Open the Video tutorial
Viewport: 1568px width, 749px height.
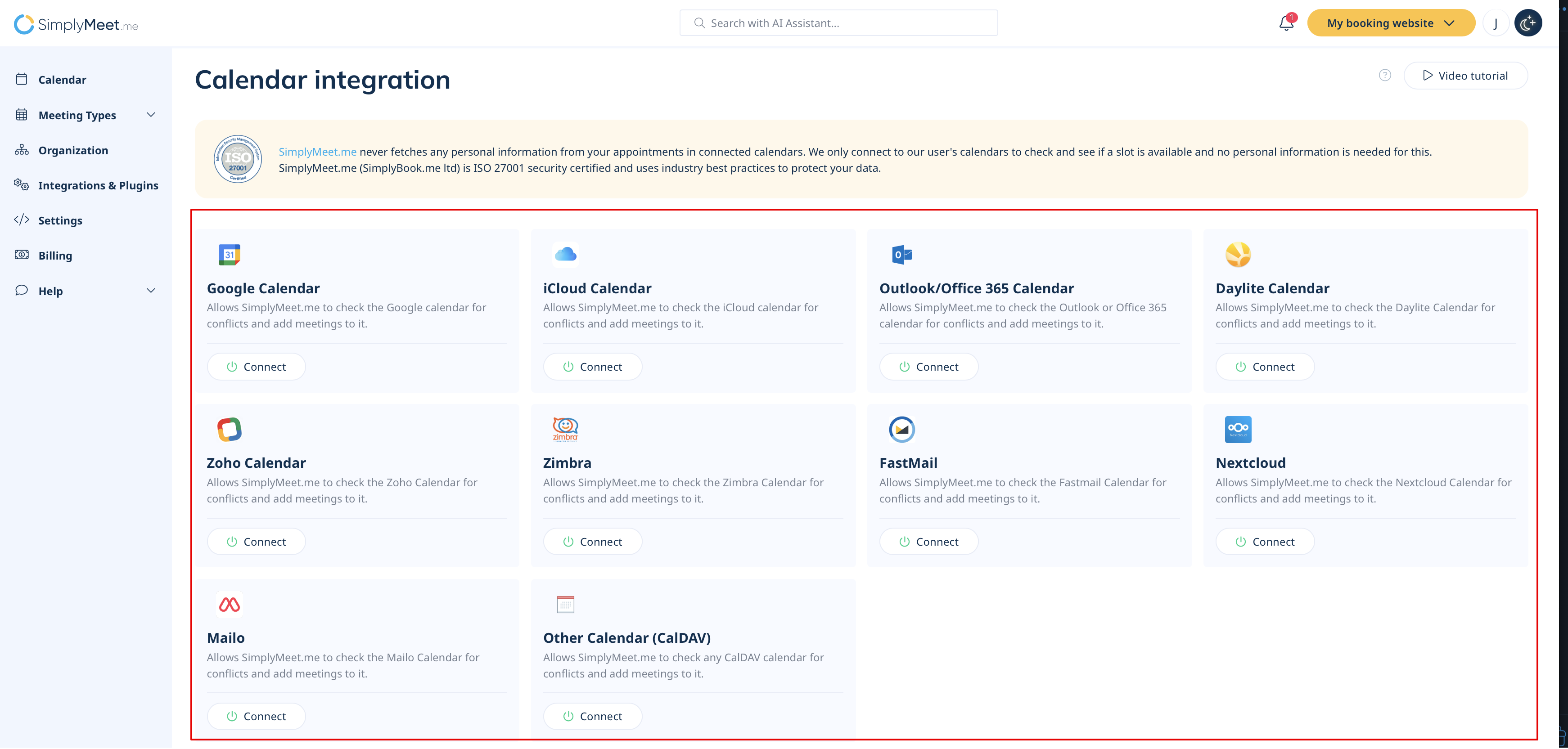pyautogui.click(x=1465, y=76)
